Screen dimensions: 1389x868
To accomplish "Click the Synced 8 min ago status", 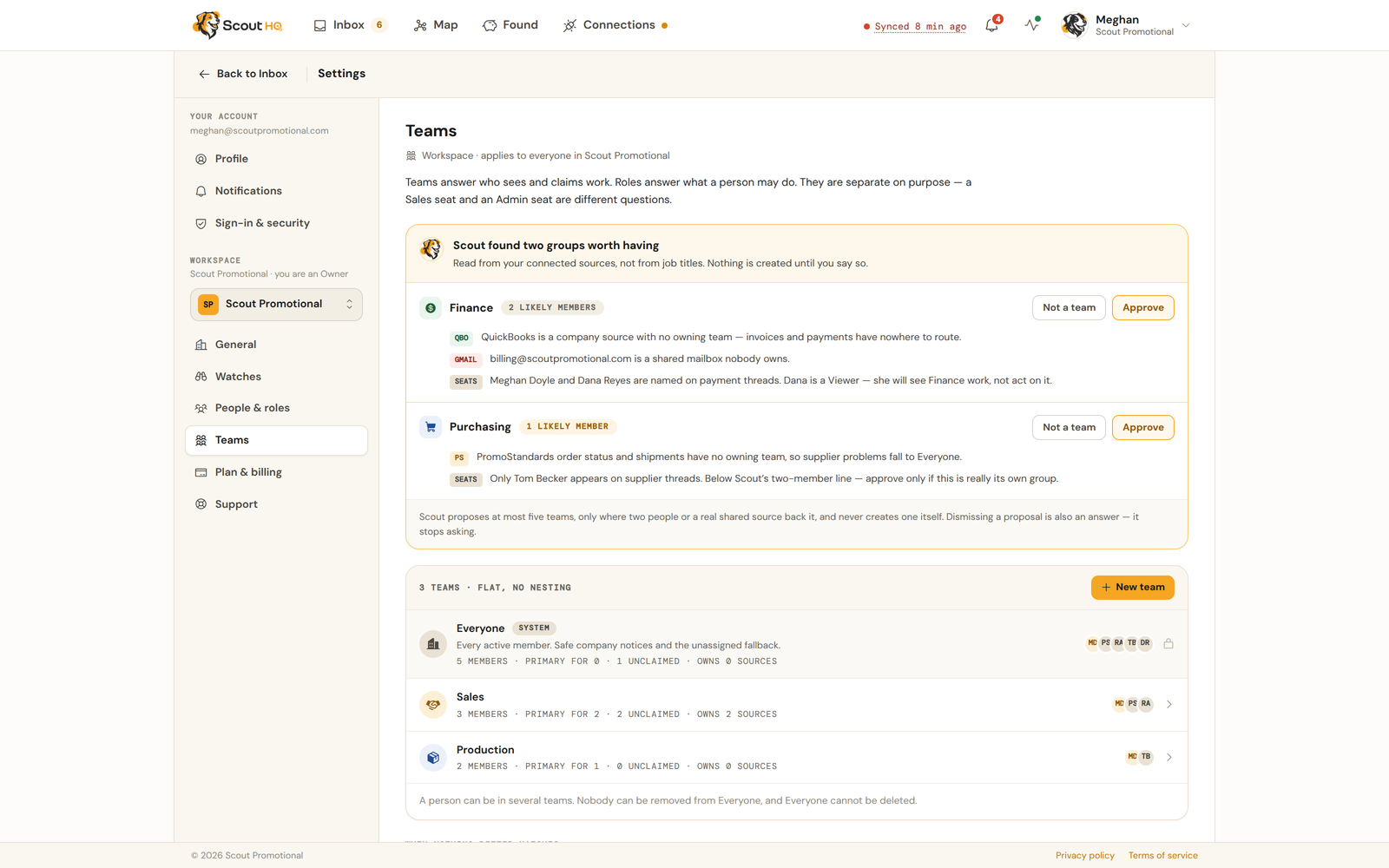I will pos(915,26).
